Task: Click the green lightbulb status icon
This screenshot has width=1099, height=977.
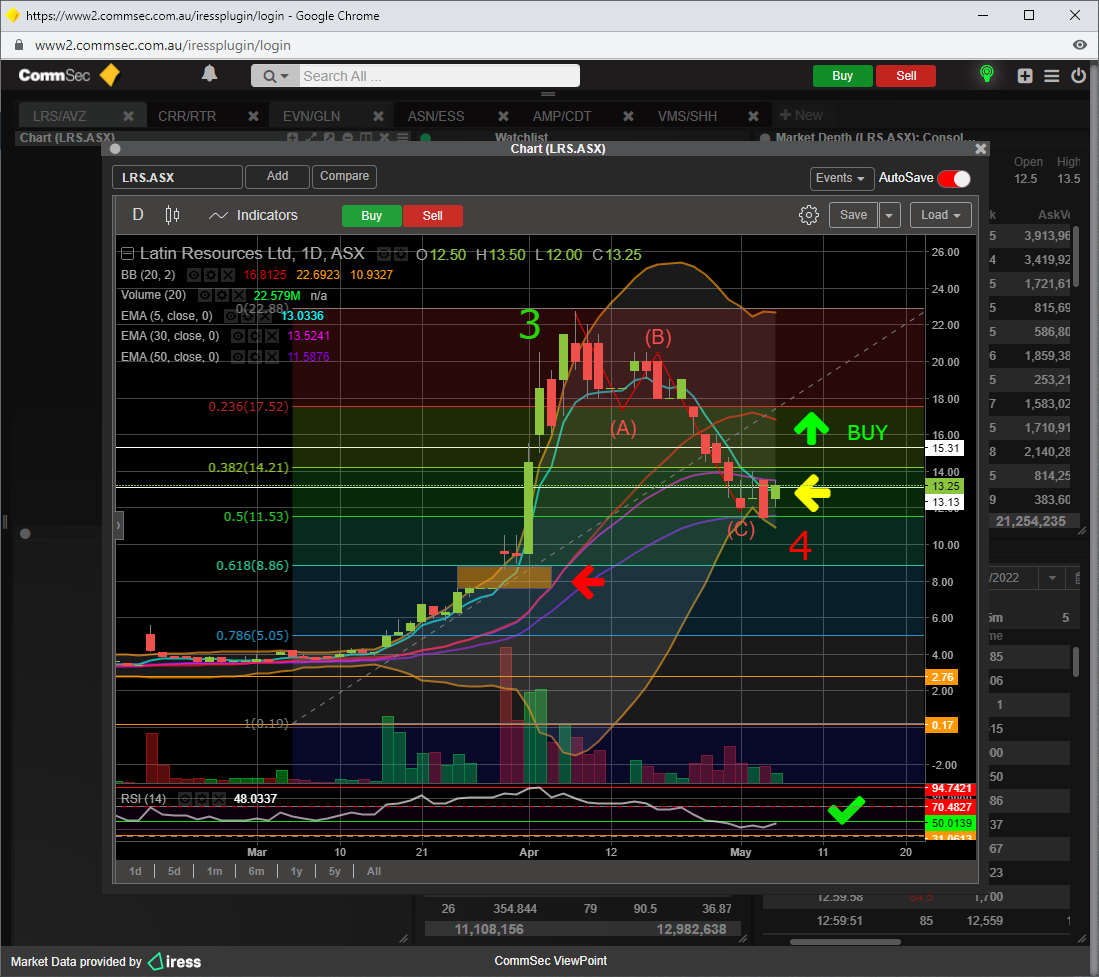Action: 987,74
